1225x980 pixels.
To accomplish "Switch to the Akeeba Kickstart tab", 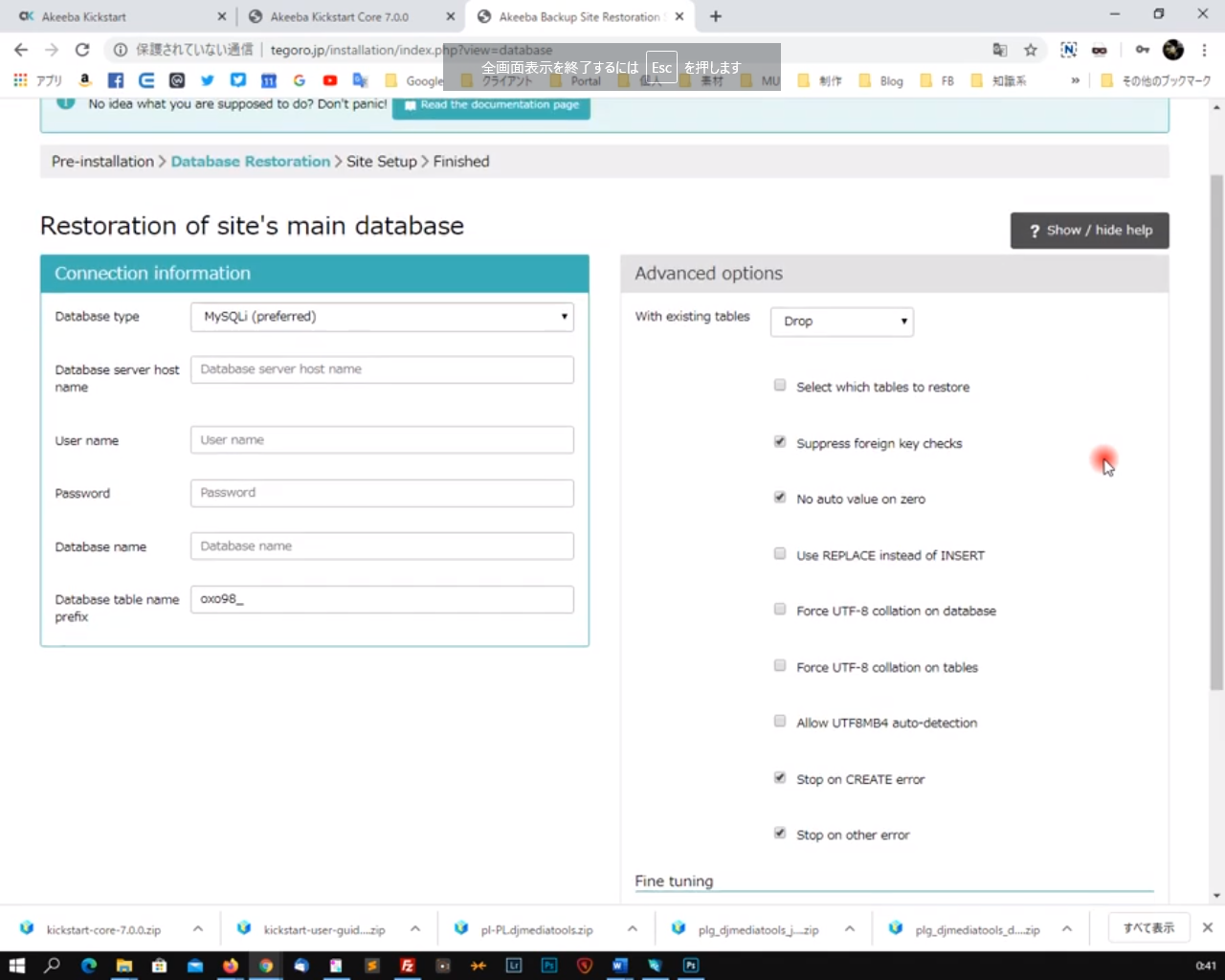I will point(115,16).
